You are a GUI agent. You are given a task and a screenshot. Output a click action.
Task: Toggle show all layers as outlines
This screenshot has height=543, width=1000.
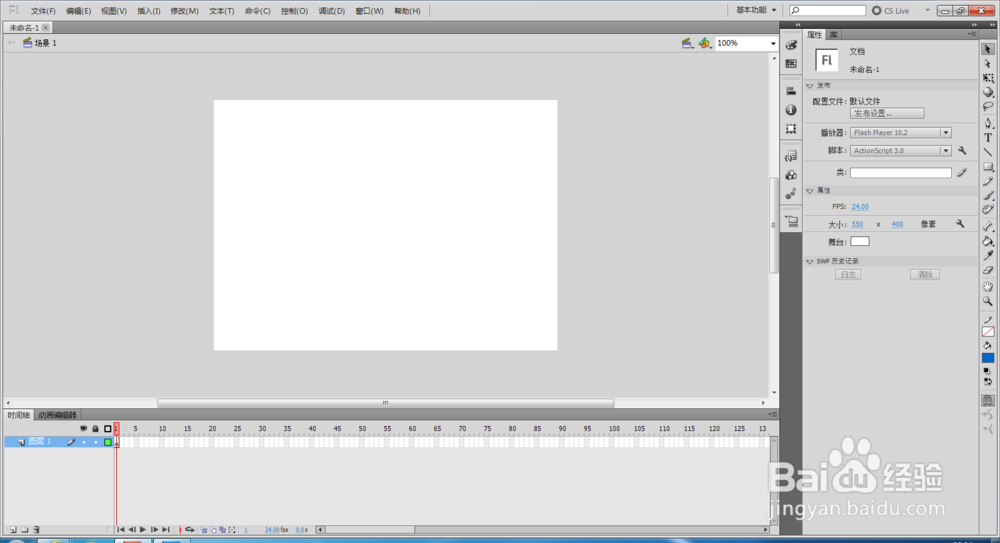click(x=107, y=429)
